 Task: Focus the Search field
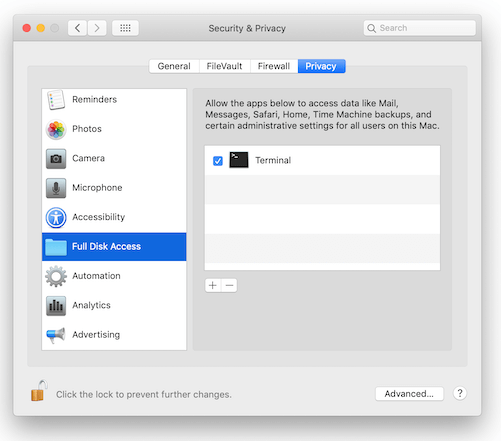420,28
